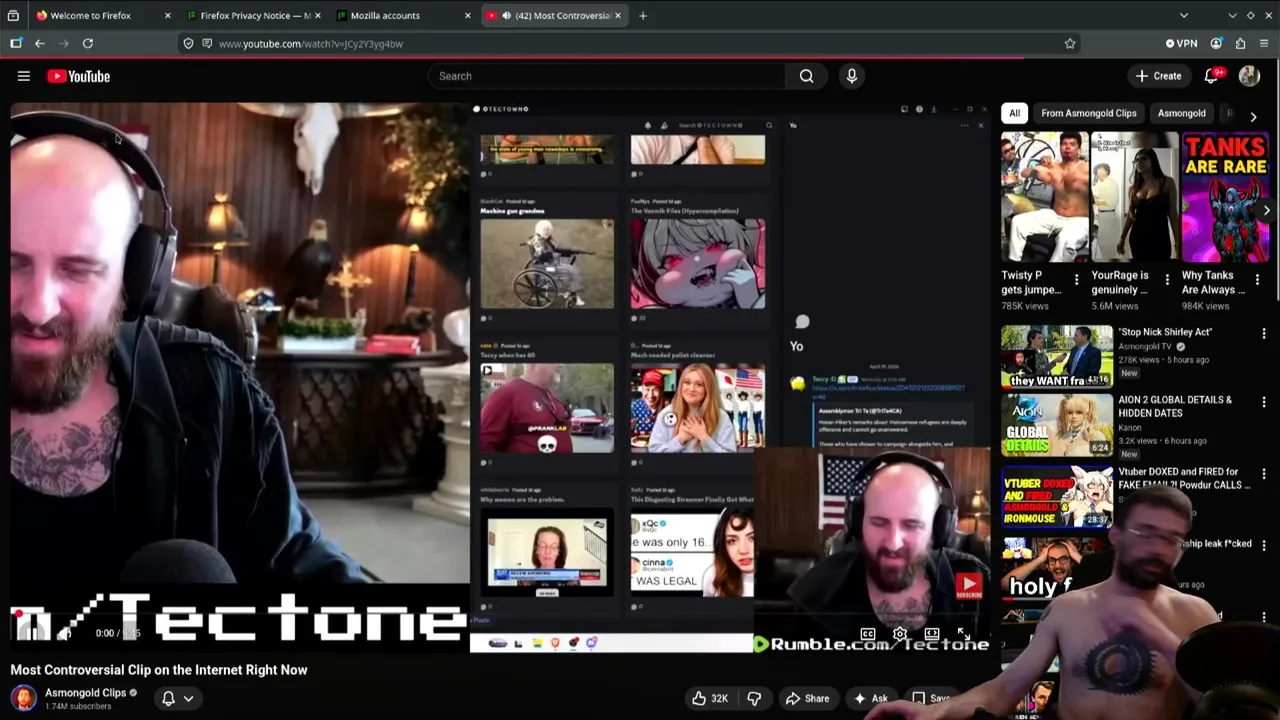Screen dimensions: 1280x720
Task: Reload the page
Action: coord(88,43)
